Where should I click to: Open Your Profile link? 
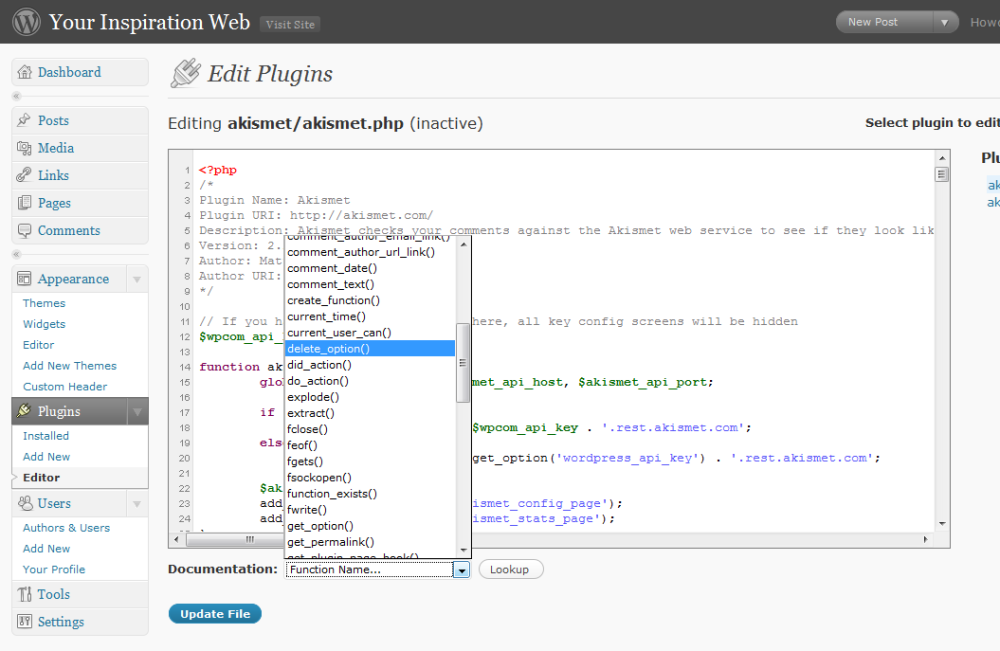click(54, 570)
